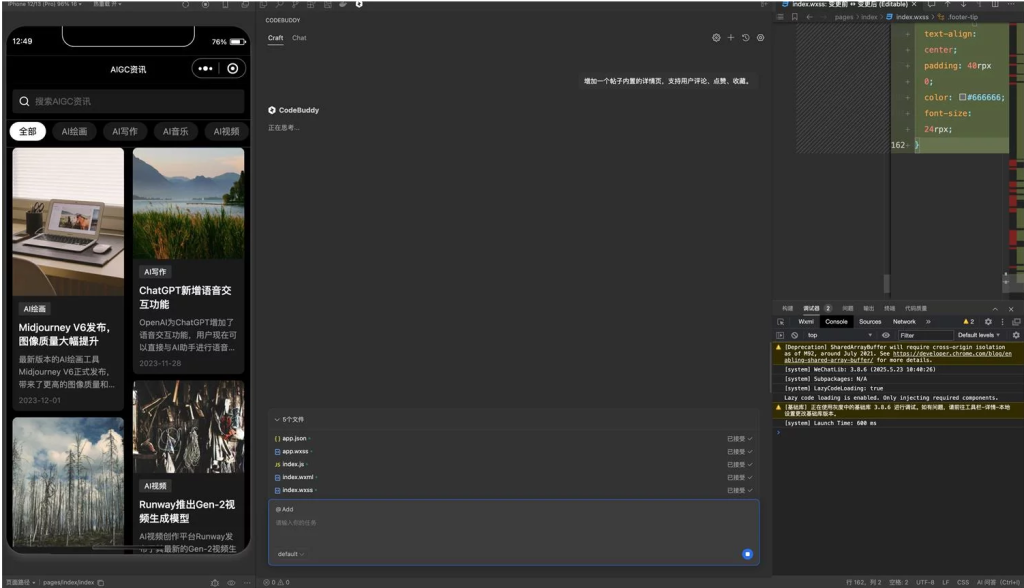Switch to the Chat tab
Screen dimensions: 1024x588
pyautogui.click(x=299, y=38)
